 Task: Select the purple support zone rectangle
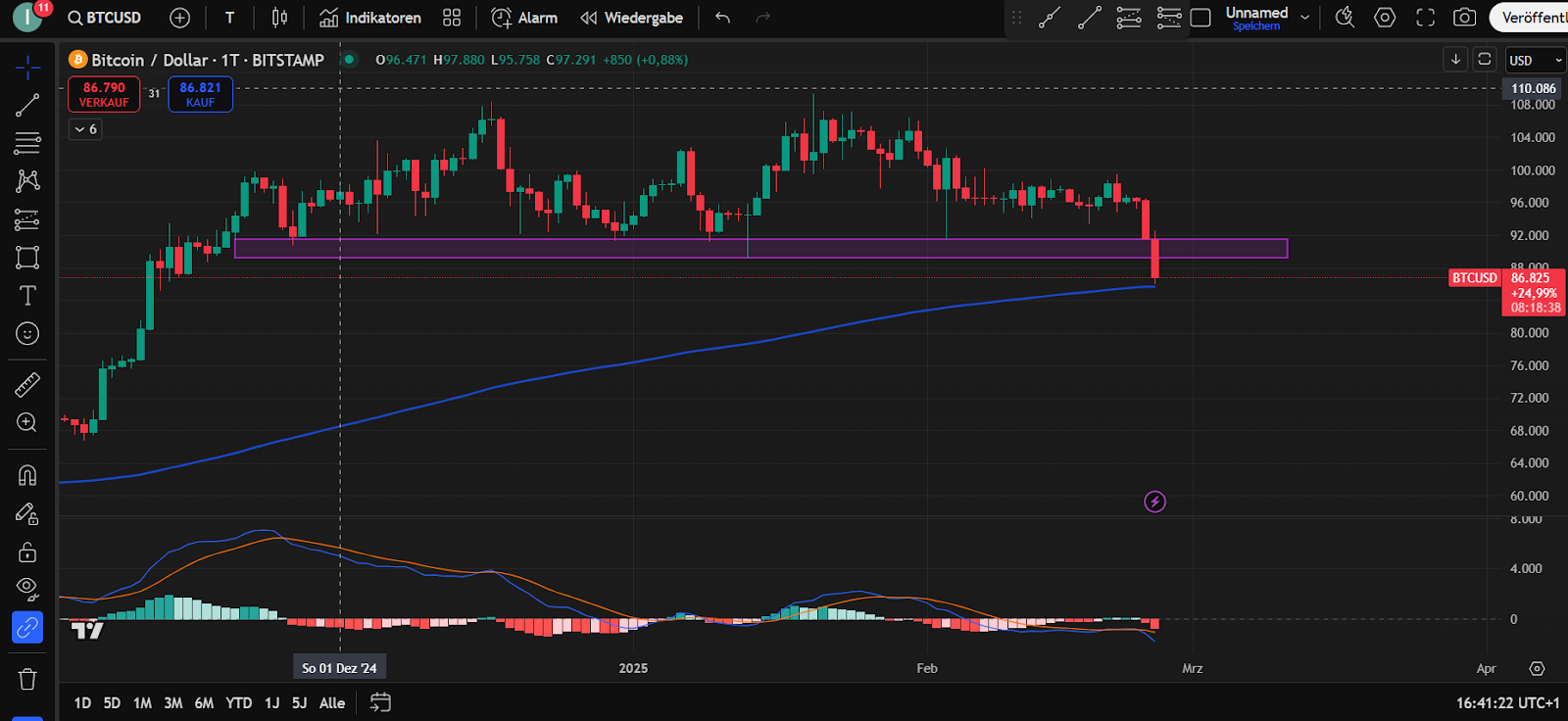click(760, 249)
